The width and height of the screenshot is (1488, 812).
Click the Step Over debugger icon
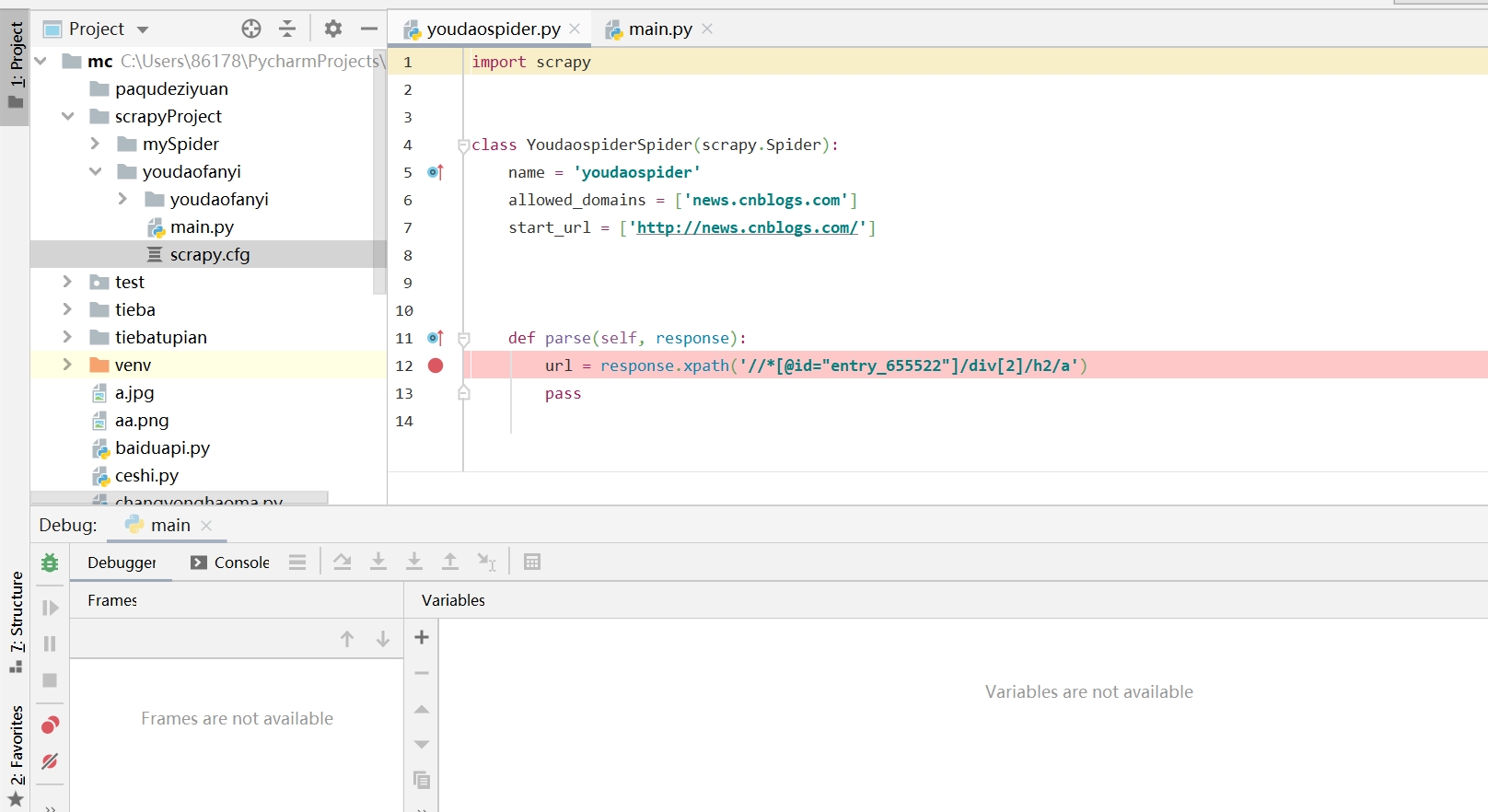[x=343, y=562]
